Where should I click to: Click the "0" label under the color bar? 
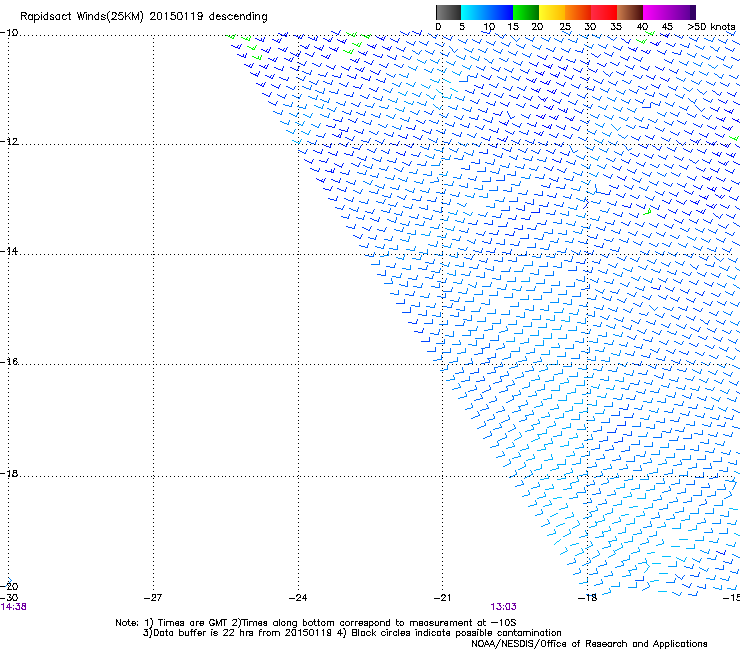438,27
